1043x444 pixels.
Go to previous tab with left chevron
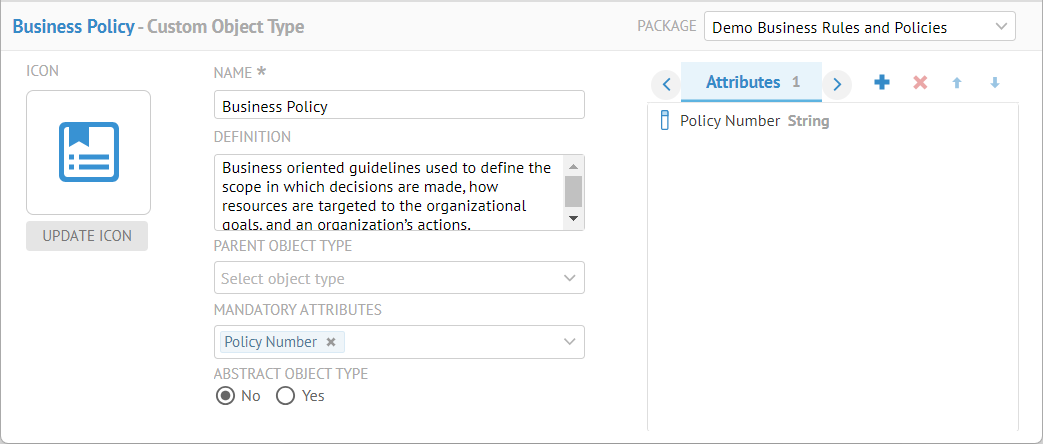click(666, 84)
